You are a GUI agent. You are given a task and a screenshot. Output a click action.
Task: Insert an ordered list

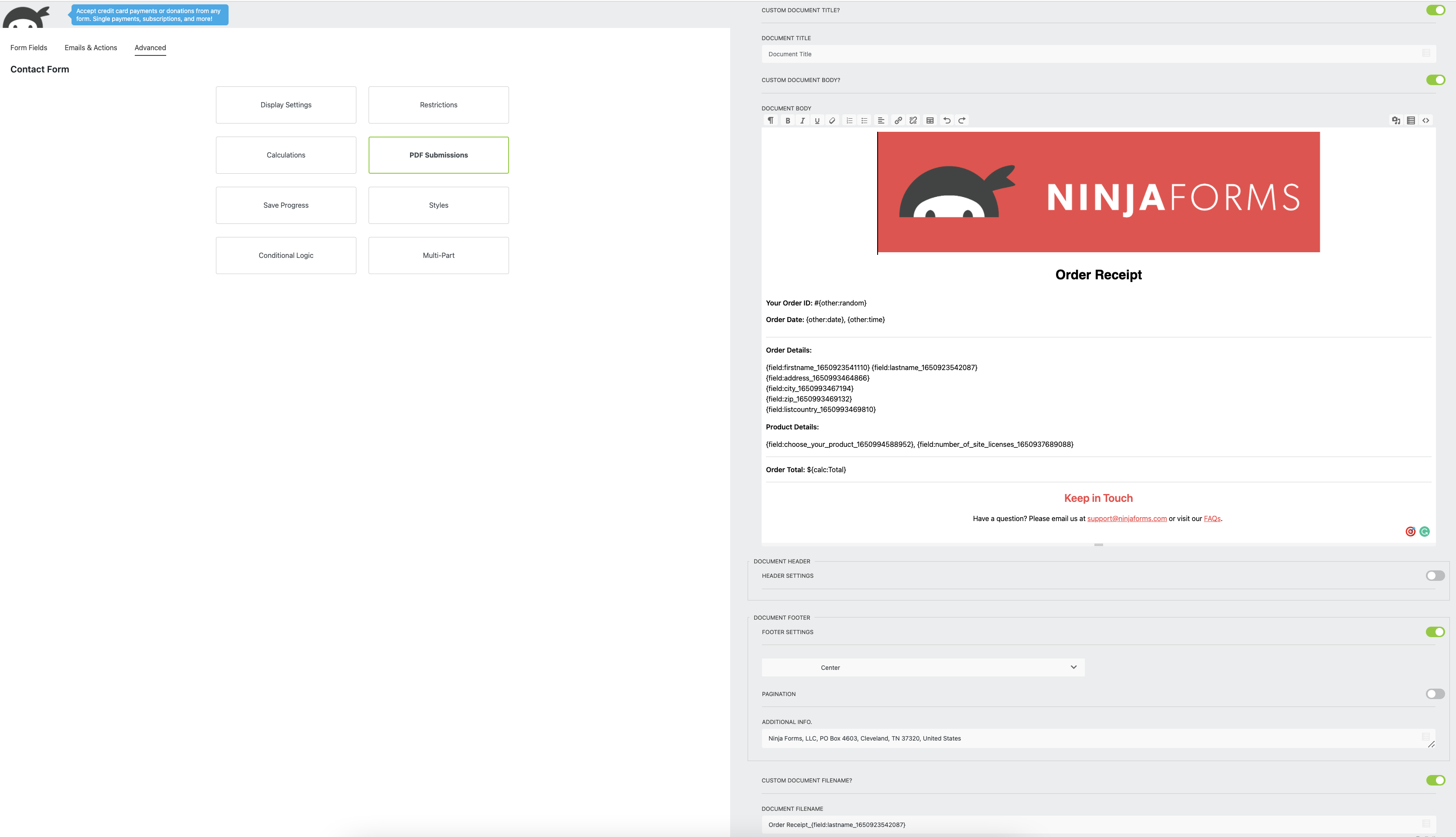pyautogui.click(x=849, y=120)
